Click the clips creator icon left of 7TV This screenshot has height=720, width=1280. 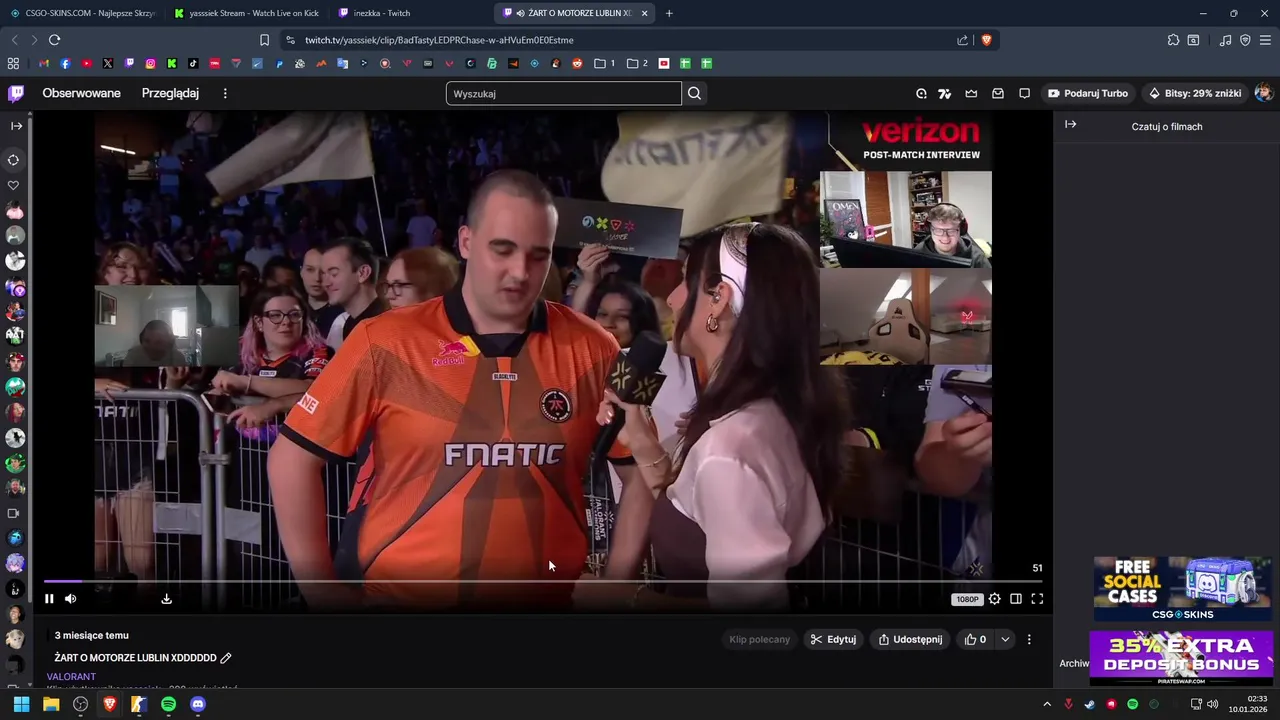(921, 94)
